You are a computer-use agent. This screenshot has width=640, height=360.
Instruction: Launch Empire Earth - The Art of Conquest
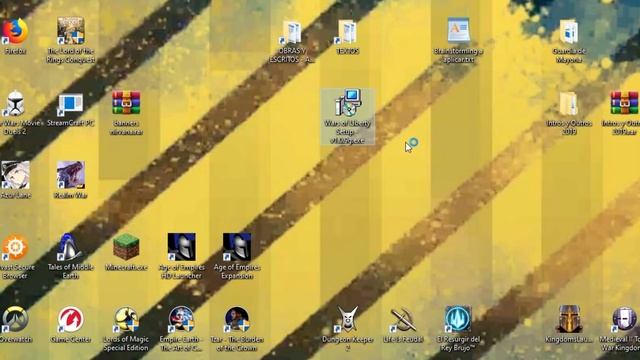click(x=182, y=319)
